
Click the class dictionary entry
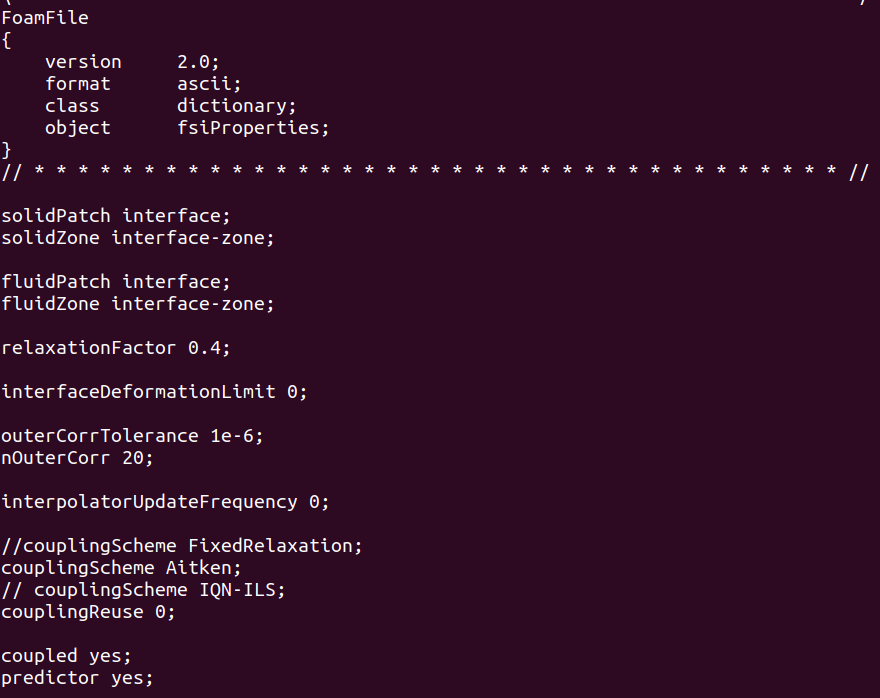170,106
